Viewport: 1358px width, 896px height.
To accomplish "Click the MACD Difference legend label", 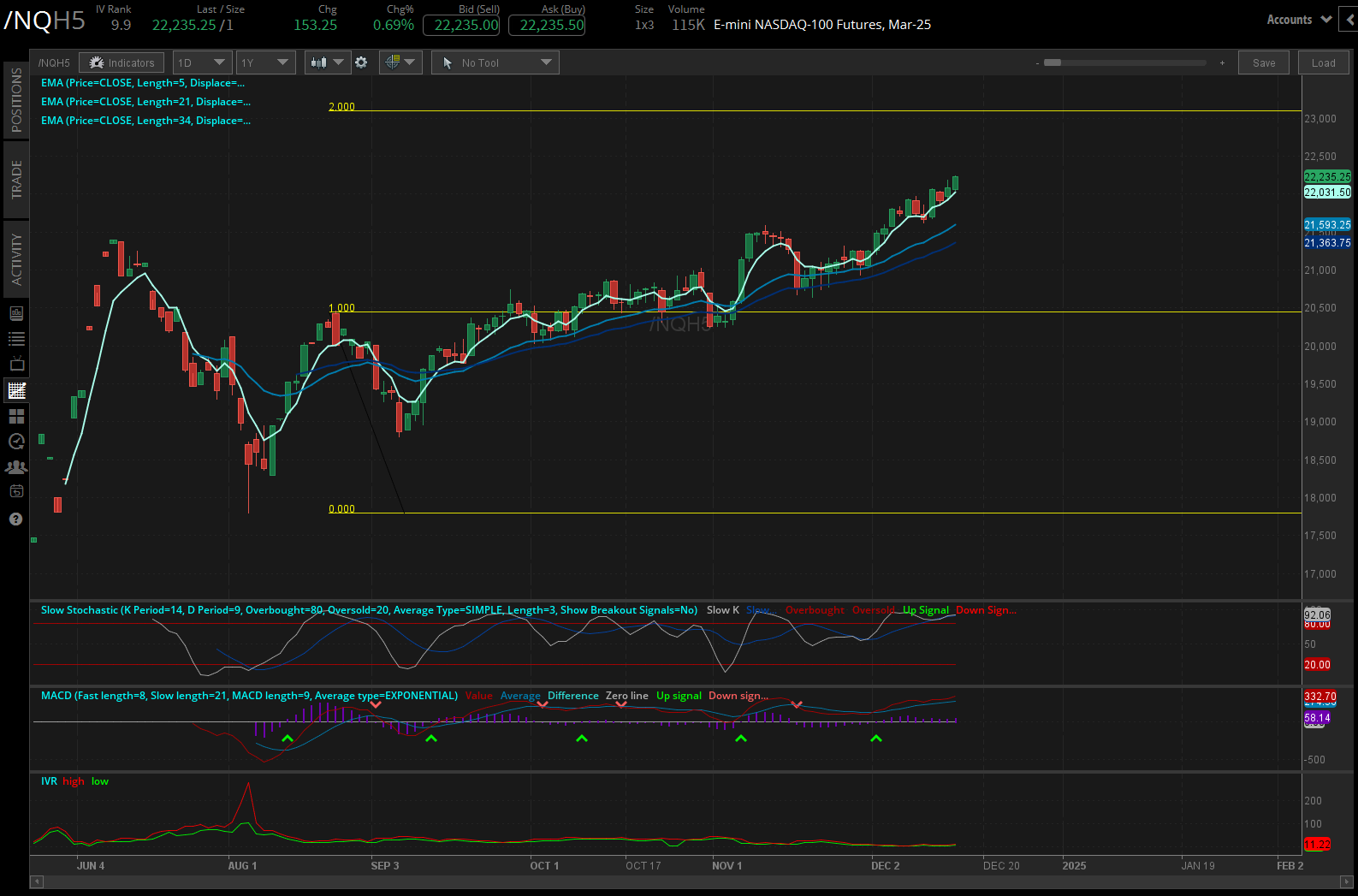I will [572, 696].
